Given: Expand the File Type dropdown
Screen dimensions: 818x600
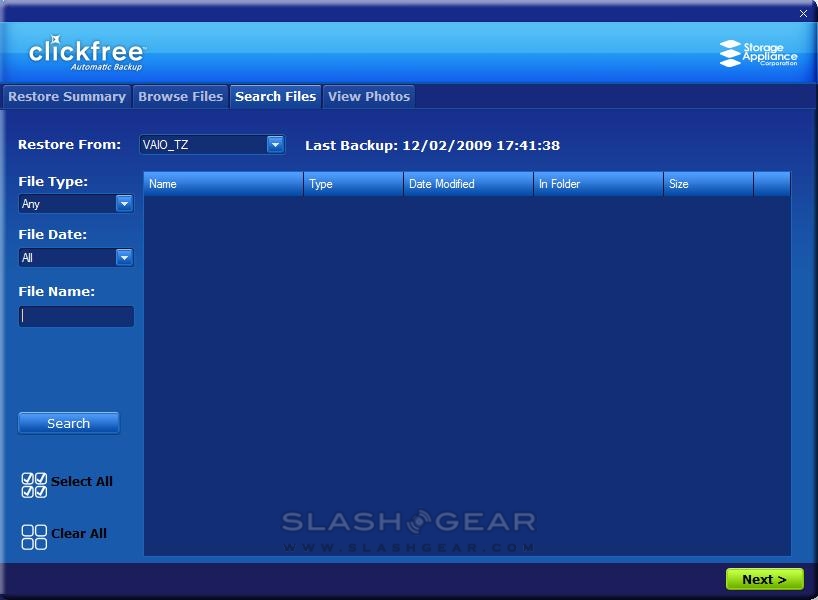Looking at the screenshot, I should [124, 204].
